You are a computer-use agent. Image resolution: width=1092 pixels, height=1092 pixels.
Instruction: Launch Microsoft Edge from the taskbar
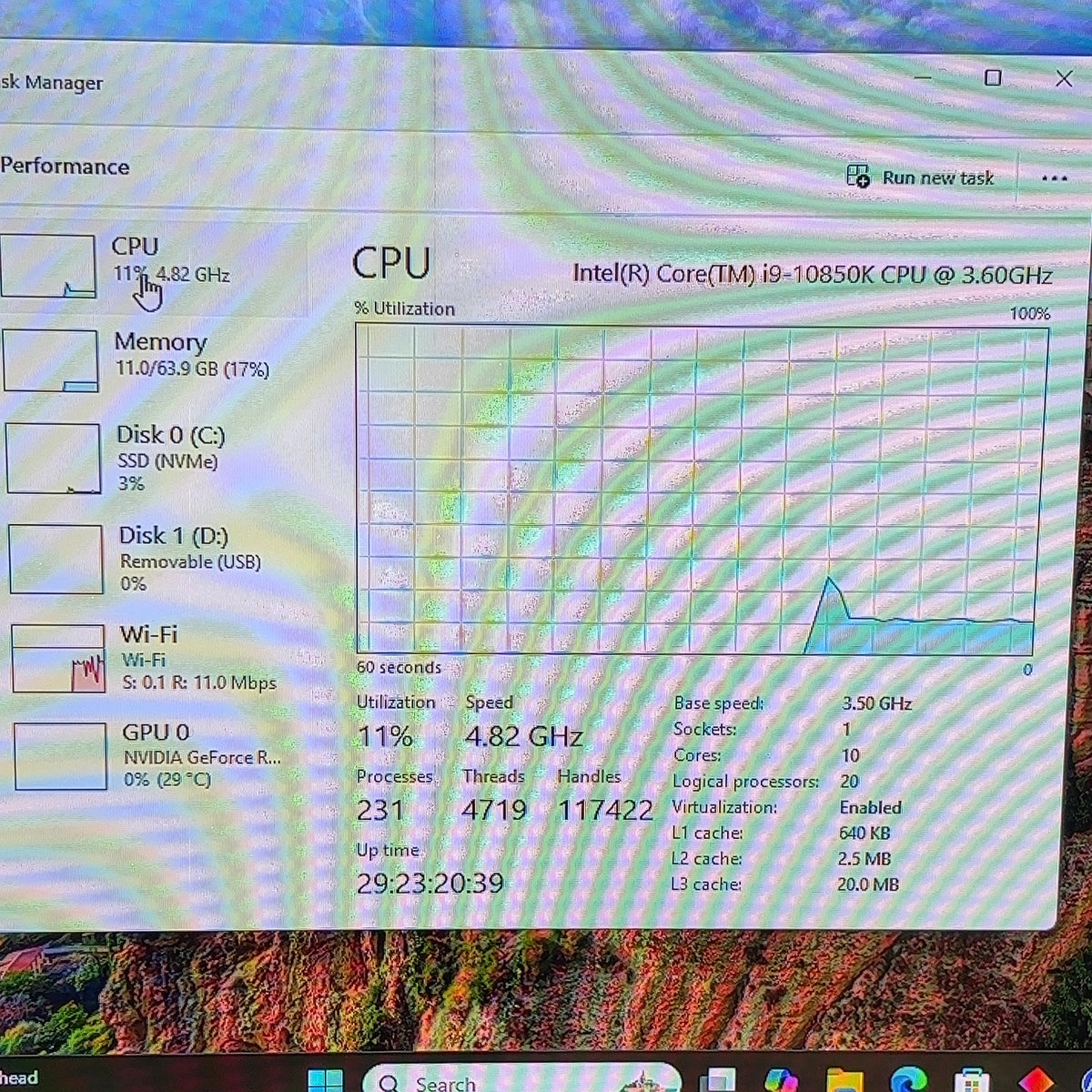click(909, 1080)
